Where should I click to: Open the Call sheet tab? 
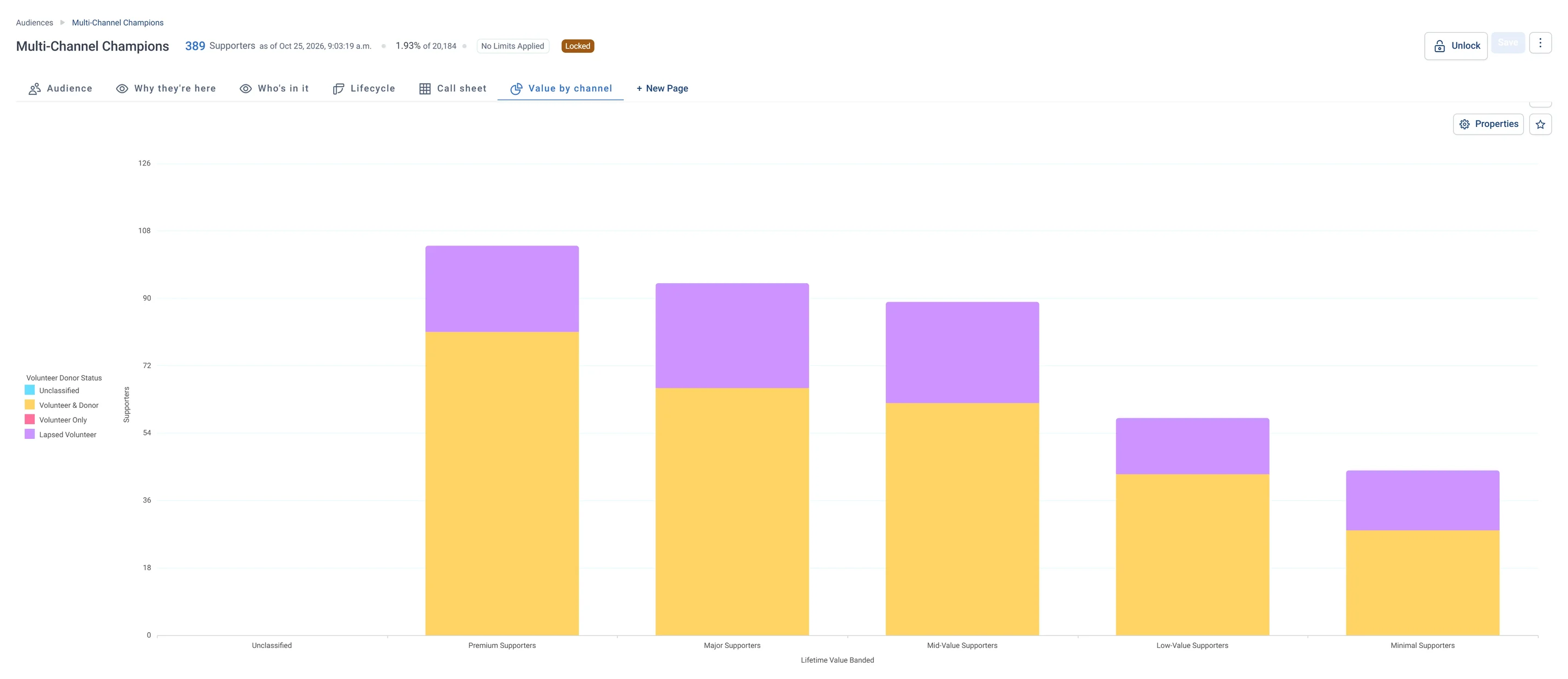tap(453, 88)
